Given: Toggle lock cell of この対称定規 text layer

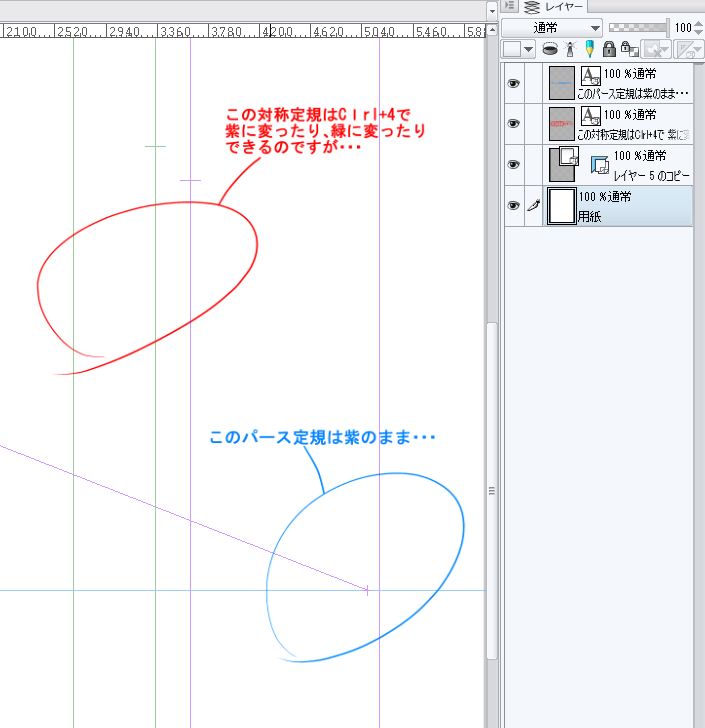Looking at the screenshot, I should point(534,124).
